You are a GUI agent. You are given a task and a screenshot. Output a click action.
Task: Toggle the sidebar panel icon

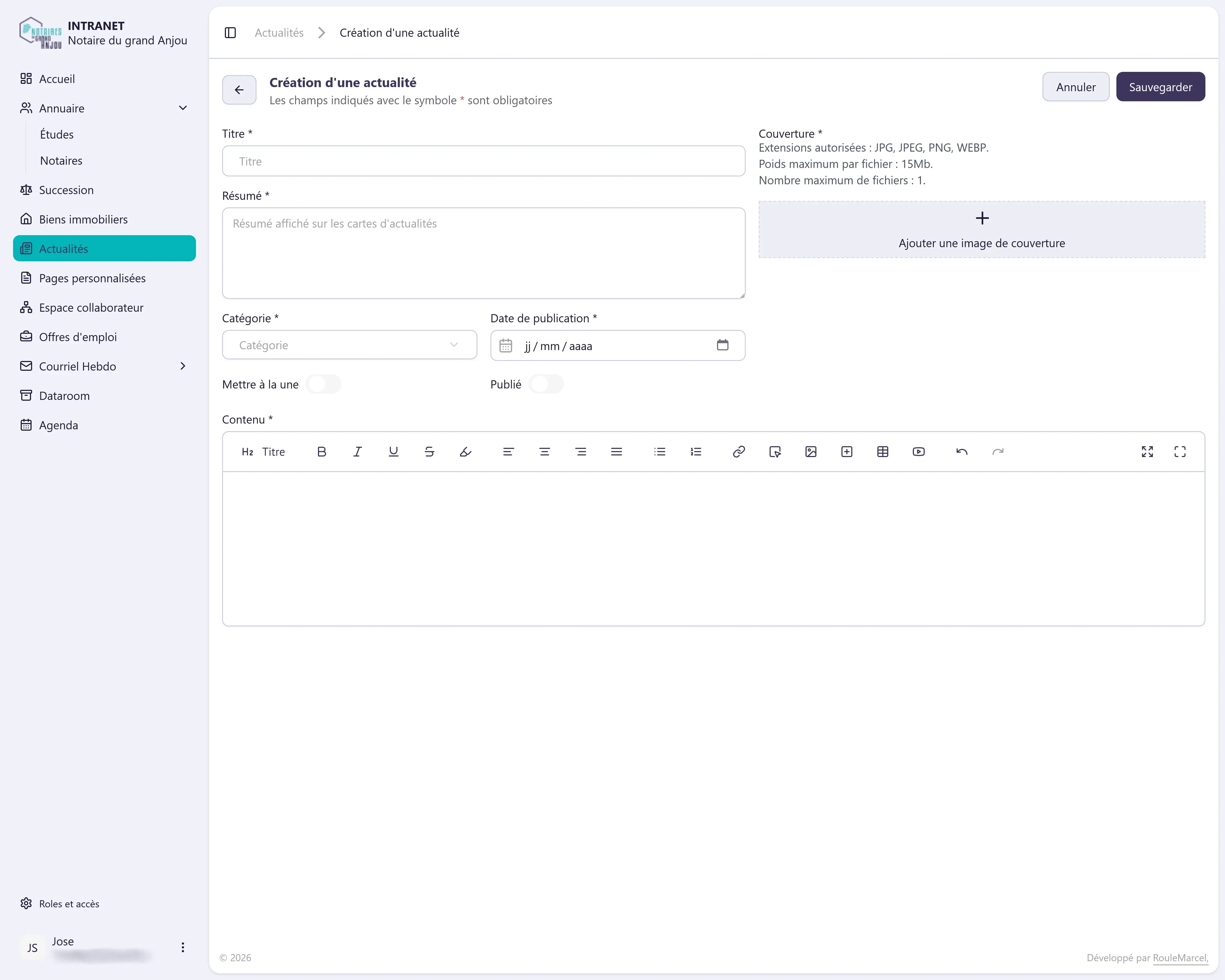[230, 33]
